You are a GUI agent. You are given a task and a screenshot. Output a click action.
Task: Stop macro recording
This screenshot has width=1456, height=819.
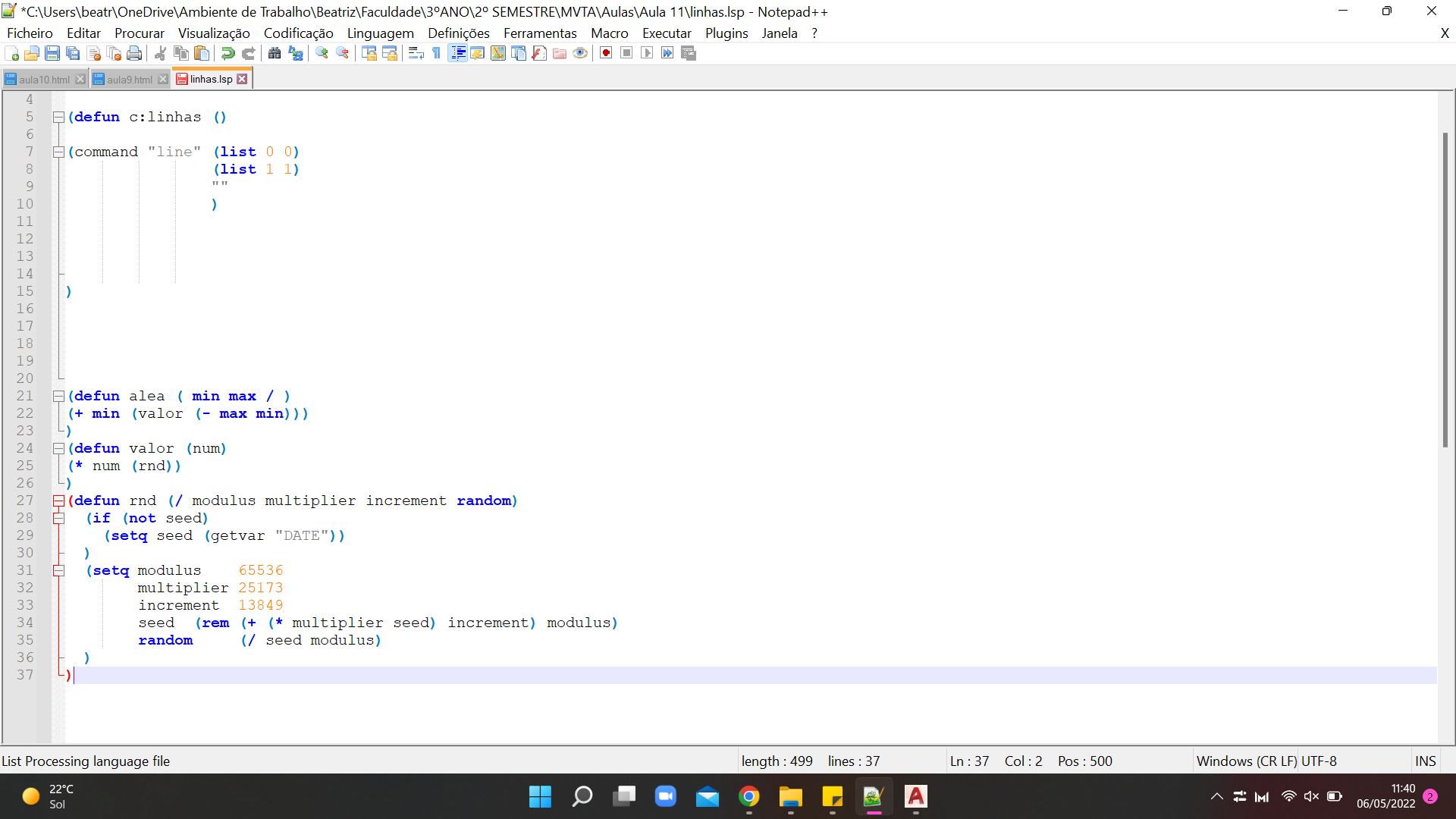[x=626, y=53]
